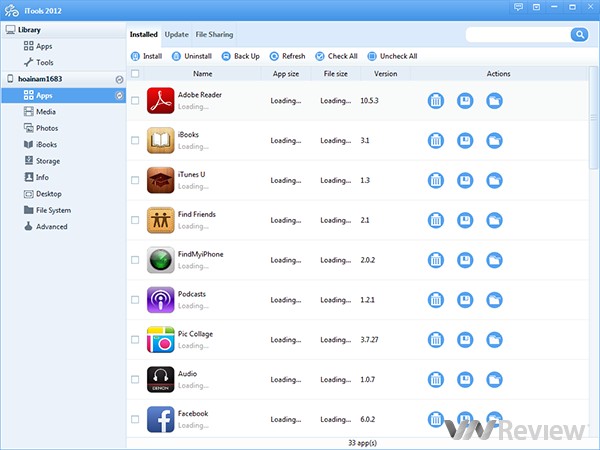Tick the select-all checkbox in the table header
The width and height of the screenshot is (600, 450).
pos(135,73)
